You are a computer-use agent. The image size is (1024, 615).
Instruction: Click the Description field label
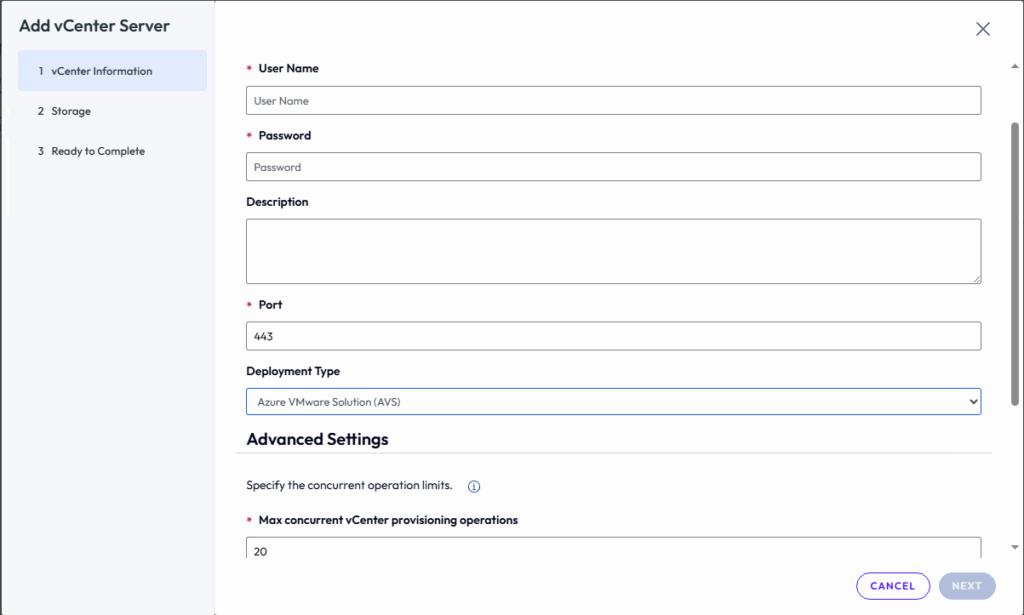pos(277,202)
